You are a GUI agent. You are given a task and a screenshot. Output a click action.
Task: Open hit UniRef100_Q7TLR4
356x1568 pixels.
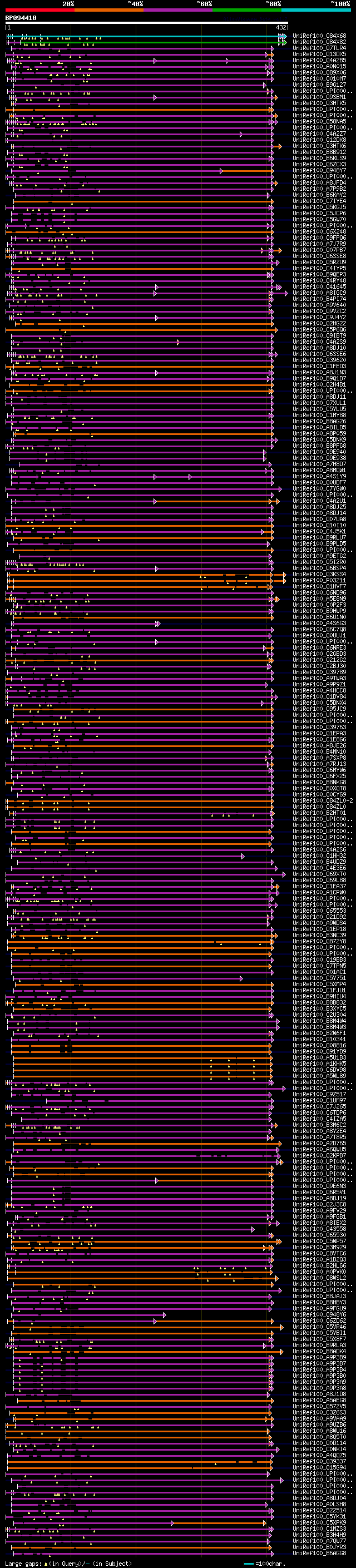(319, 48)
